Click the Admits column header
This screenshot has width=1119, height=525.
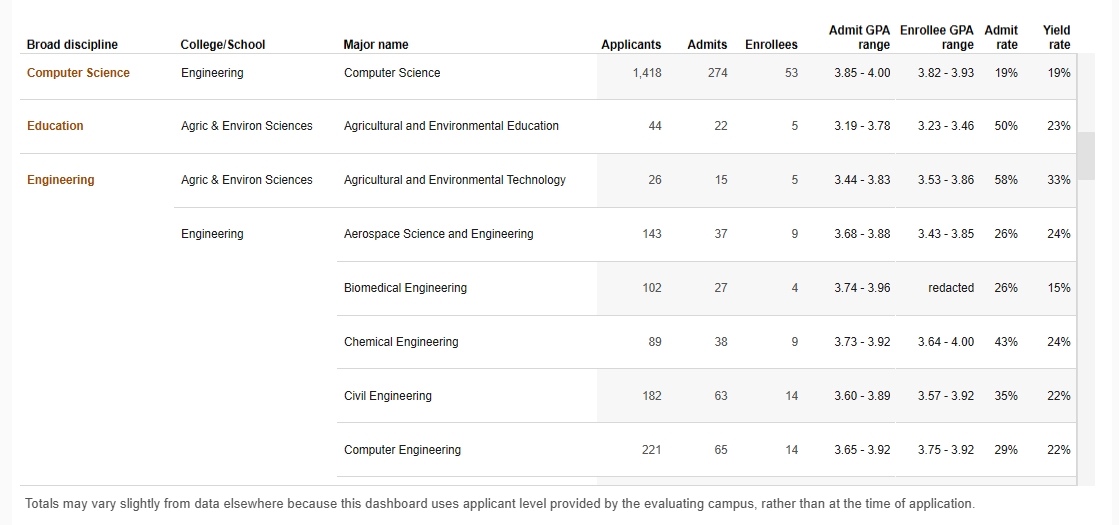(707, 45)
